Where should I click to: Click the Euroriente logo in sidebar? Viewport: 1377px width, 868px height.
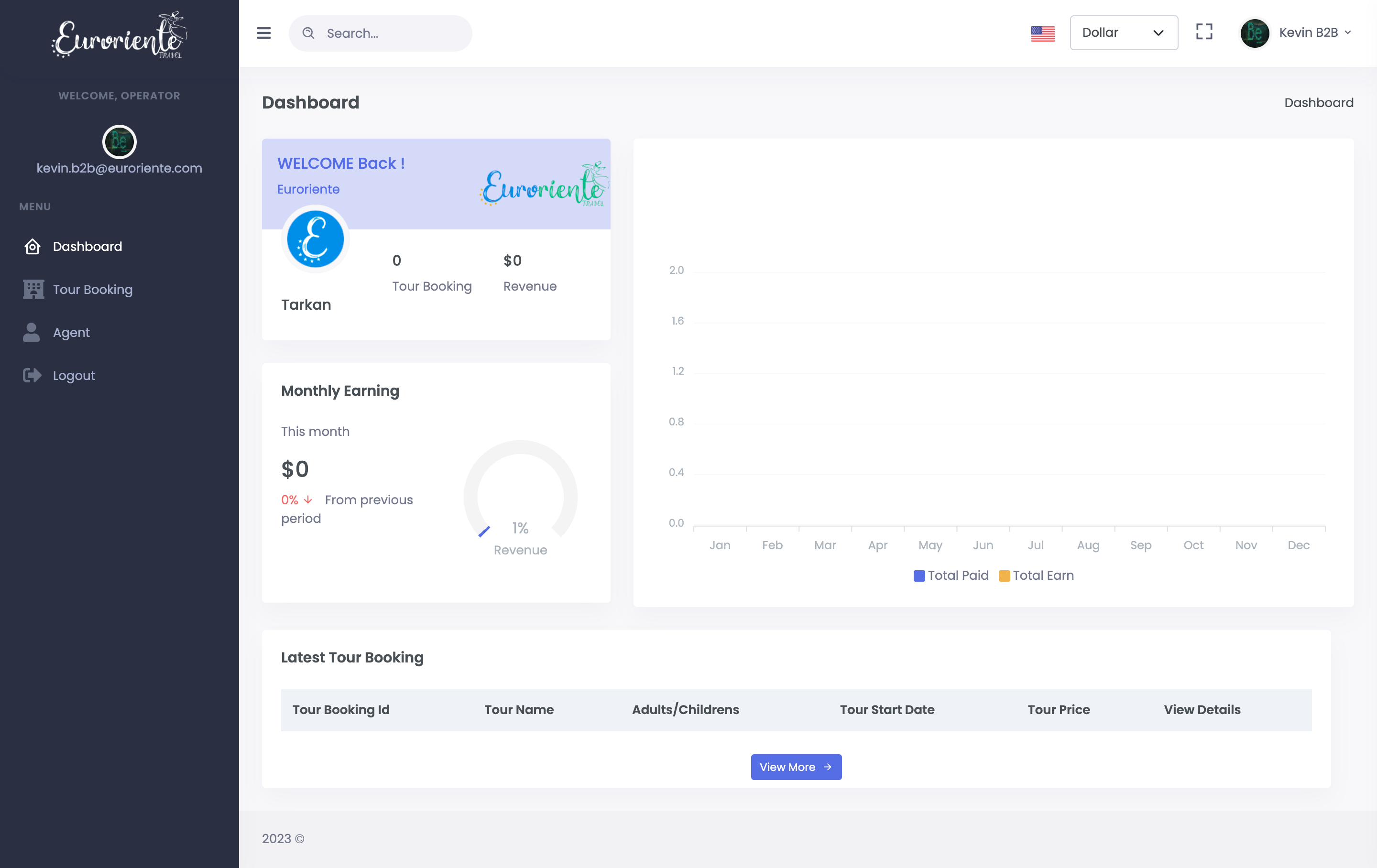coord(120,35)
